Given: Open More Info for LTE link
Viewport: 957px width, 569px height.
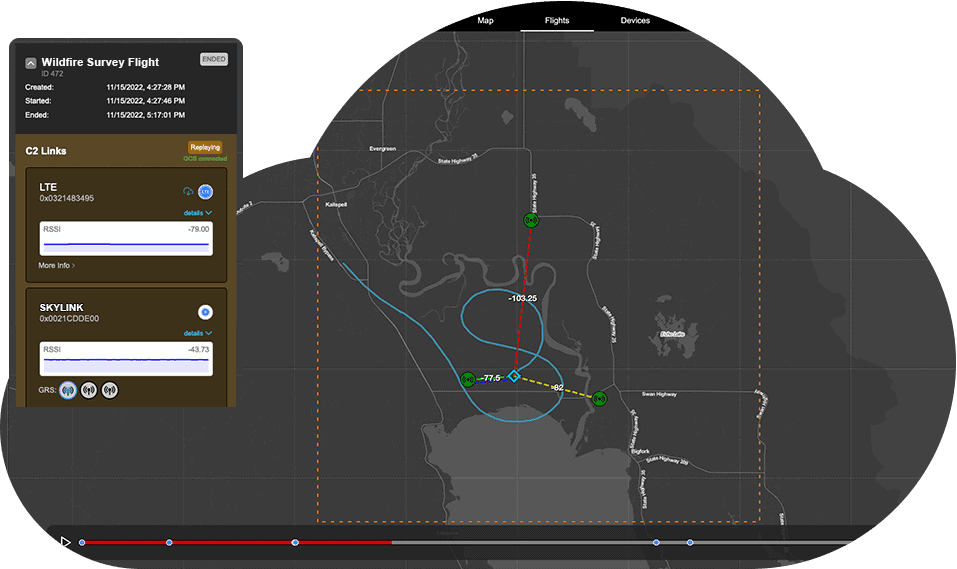Looking at the screenshot, I should click(57, 266).
